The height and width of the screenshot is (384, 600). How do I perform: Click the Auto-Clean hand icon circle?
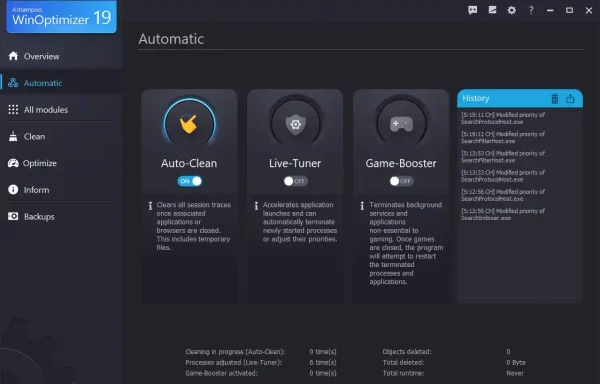[189, 124]
